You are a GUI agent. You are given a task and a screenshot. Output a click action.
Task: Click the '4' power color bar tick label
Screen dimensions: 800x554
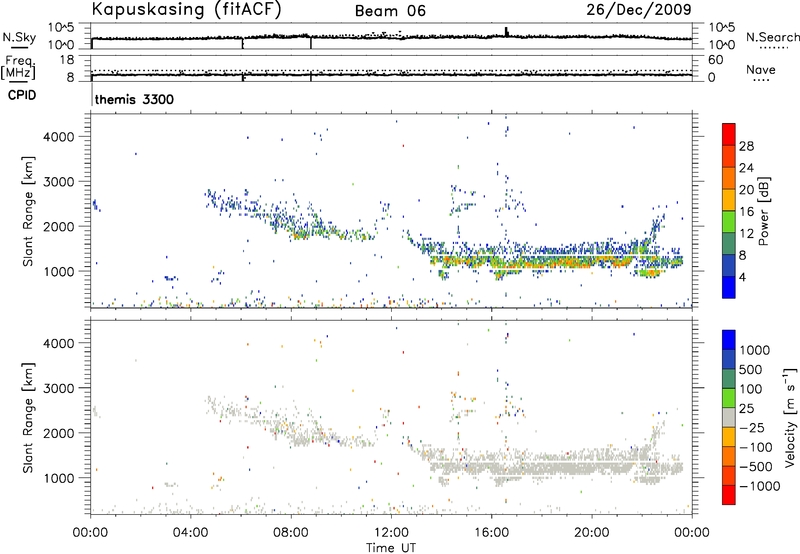point(742,277)
